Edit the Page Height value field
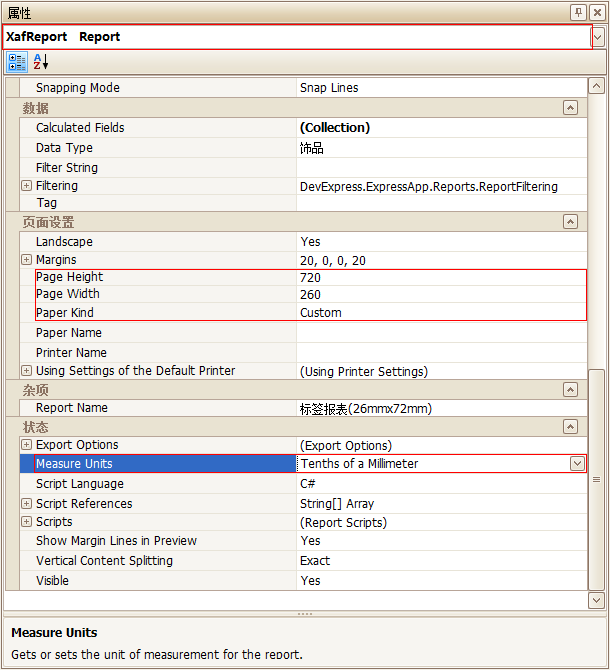 tap(440, 277)
